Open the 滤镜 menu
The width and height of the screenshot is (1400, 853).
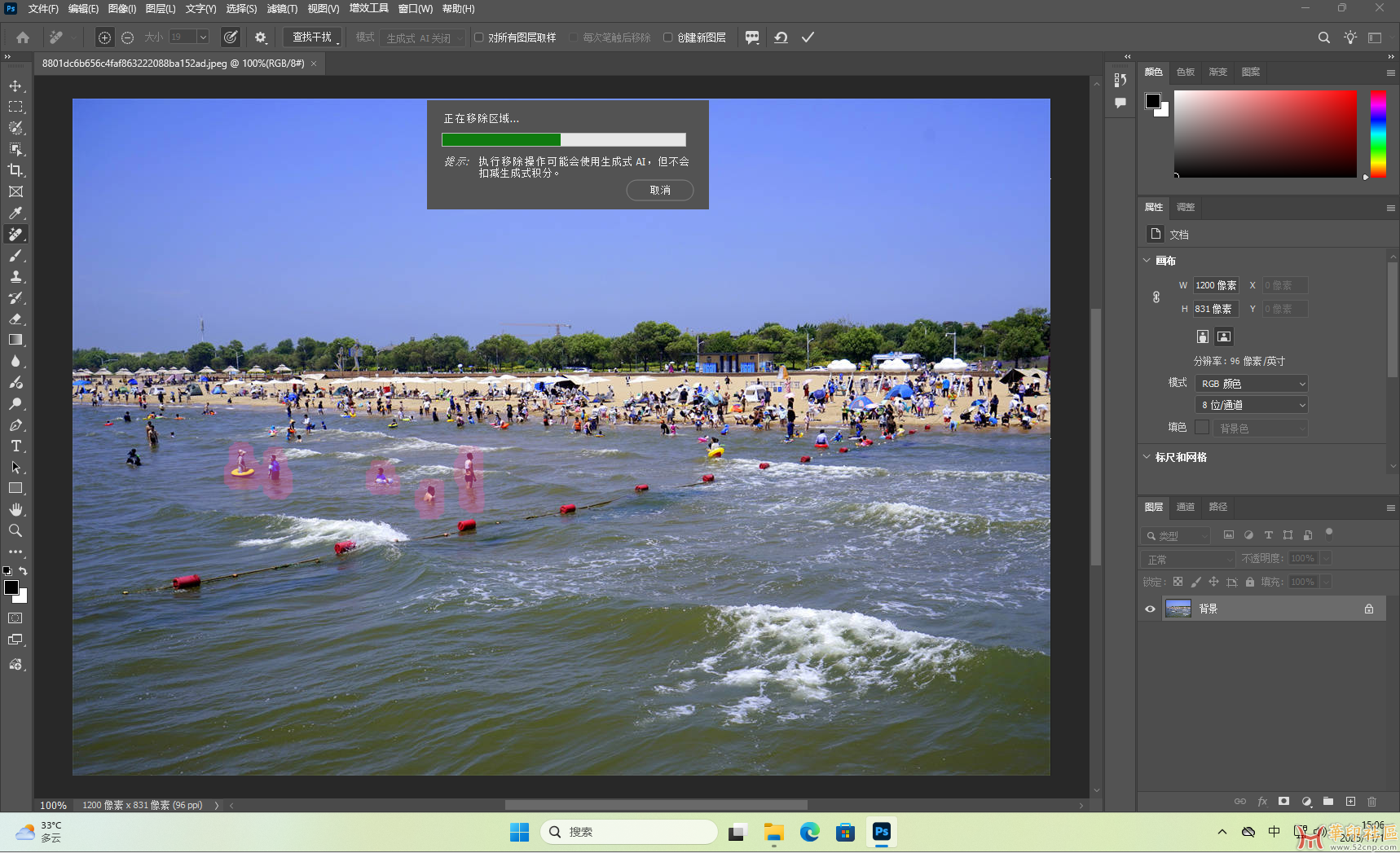281,9
